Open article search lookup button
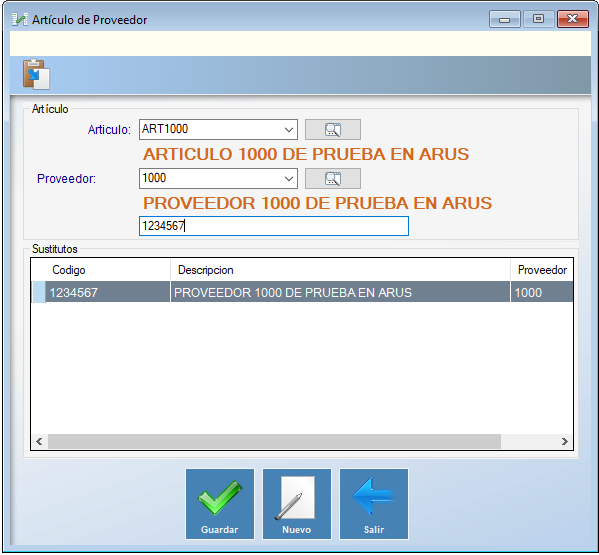 click(x=332, y=129)
